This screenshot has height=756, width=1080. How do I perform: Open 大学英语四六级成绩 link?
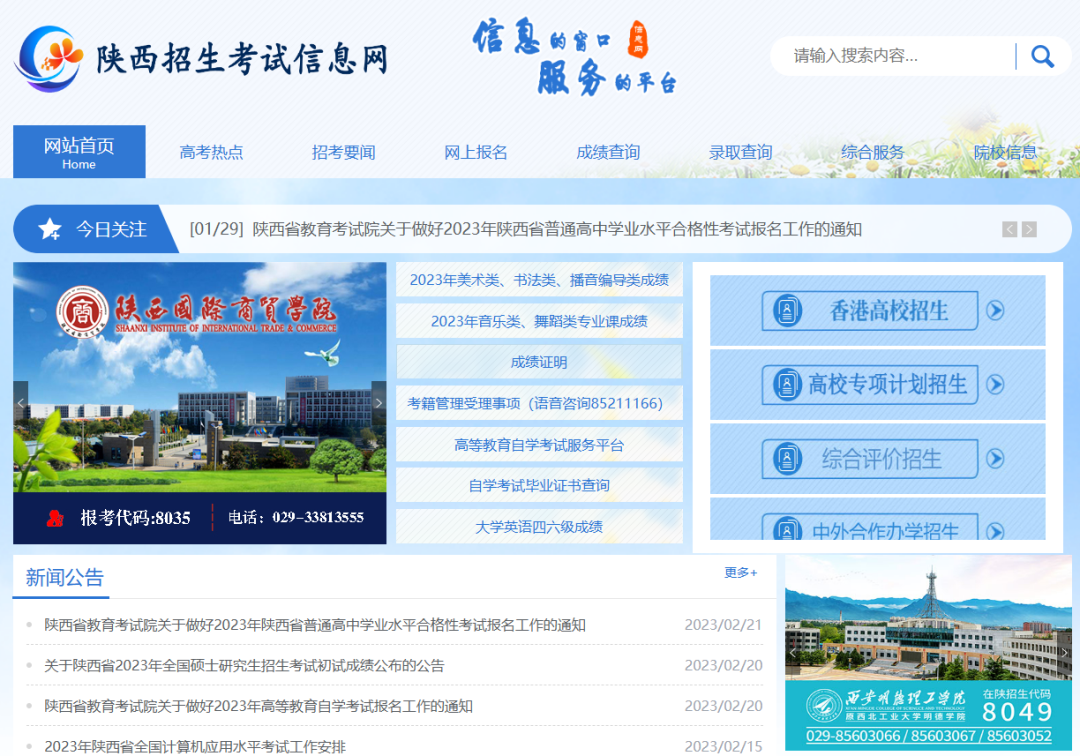[539, 527]
